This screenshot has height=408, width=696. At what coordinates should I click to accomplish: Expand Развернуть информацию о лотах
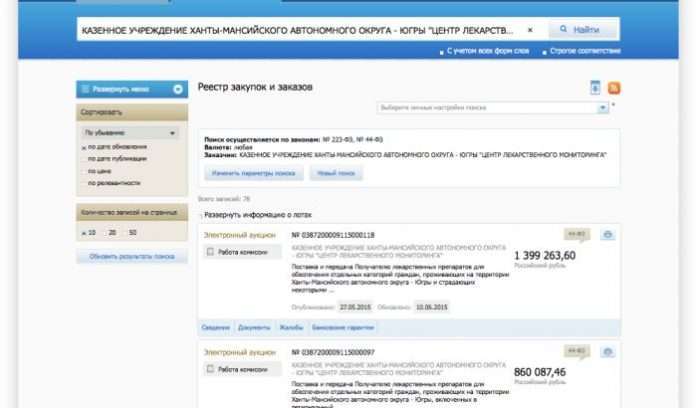257,215
